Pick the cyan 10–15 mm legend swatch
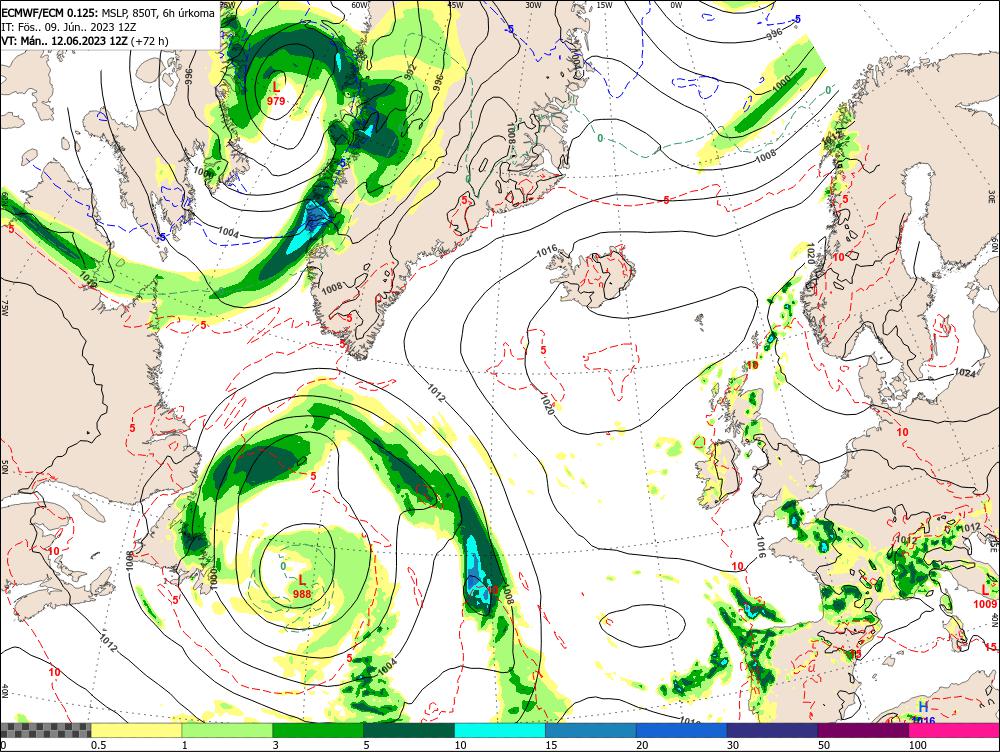This screenshot has width=1000, height=752. [x=500, y=730]
